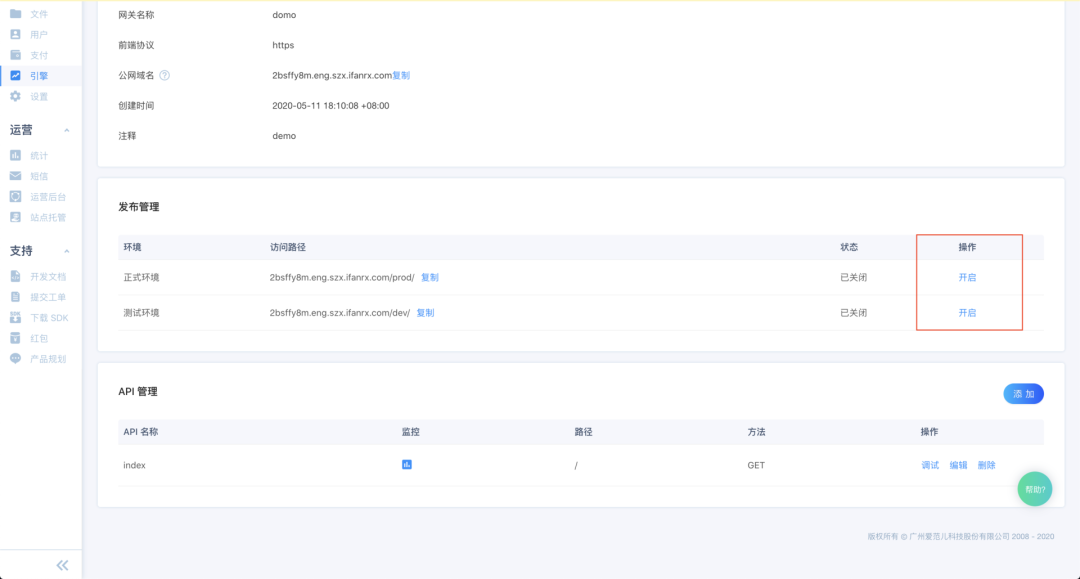Open monitoring chart icon for index API
This screenshot has height=579, width=1080.
pyautogui.click(x=407, y=465)
